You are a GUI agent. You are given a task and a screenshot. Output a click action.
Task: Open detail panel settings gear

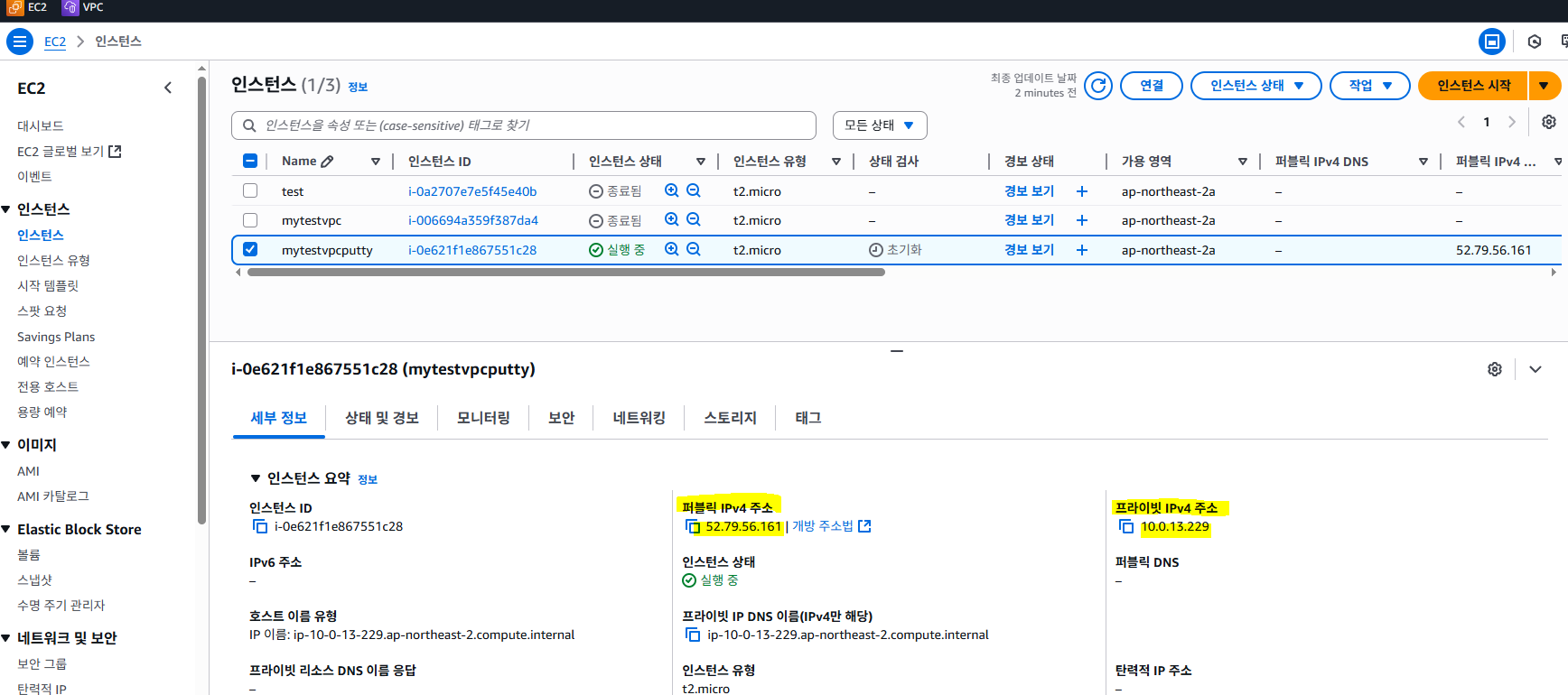click(1495, 369)
